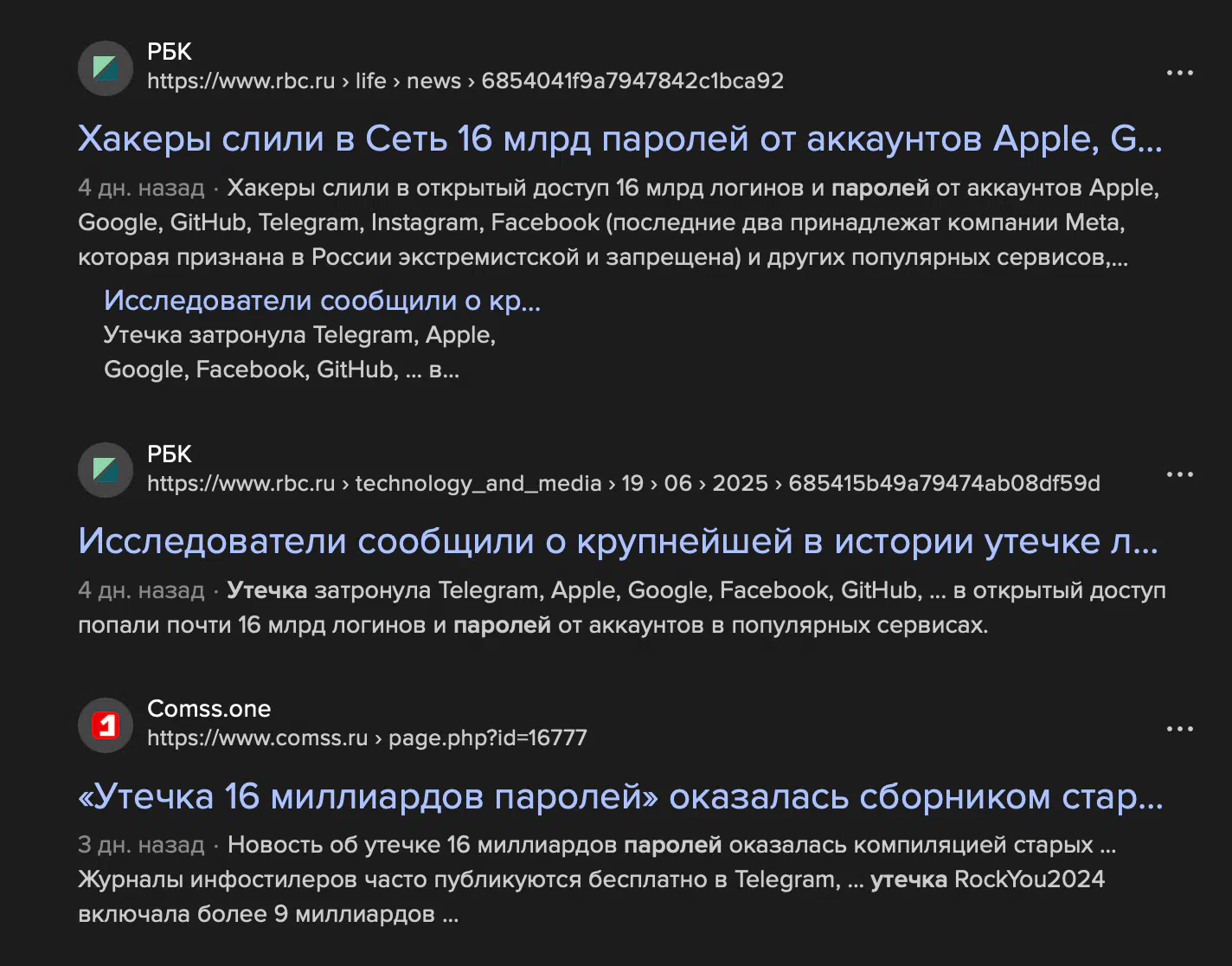
Task: Click the snippet mentioning RockYou2024 leak
Action: point(597,879)
